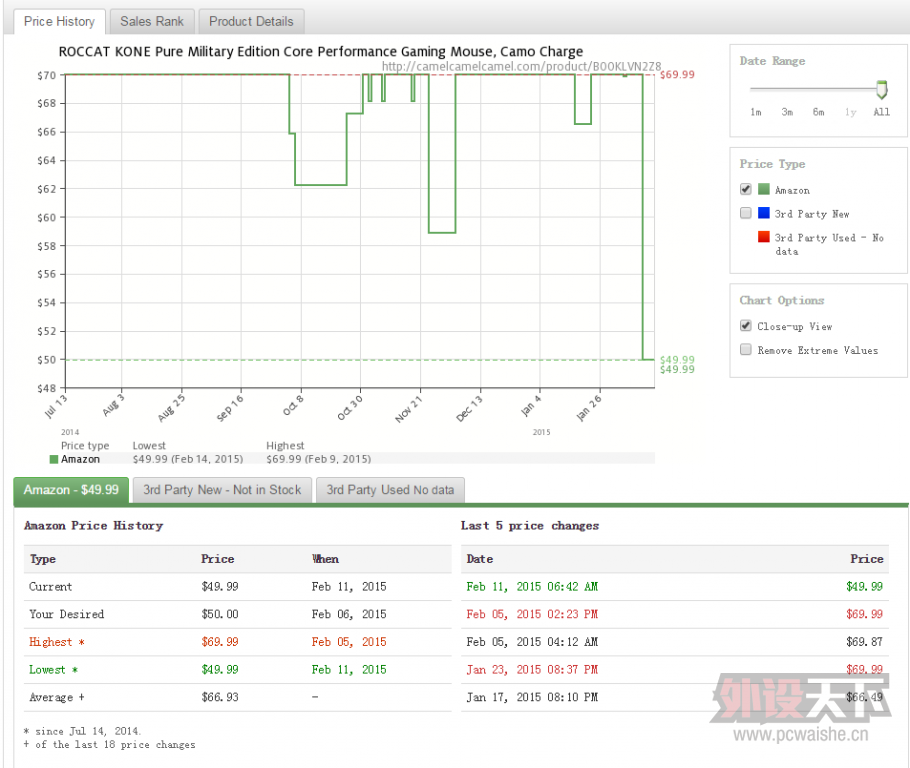Click the Date column header
This screenshot has height=768, width=910.
480,559
